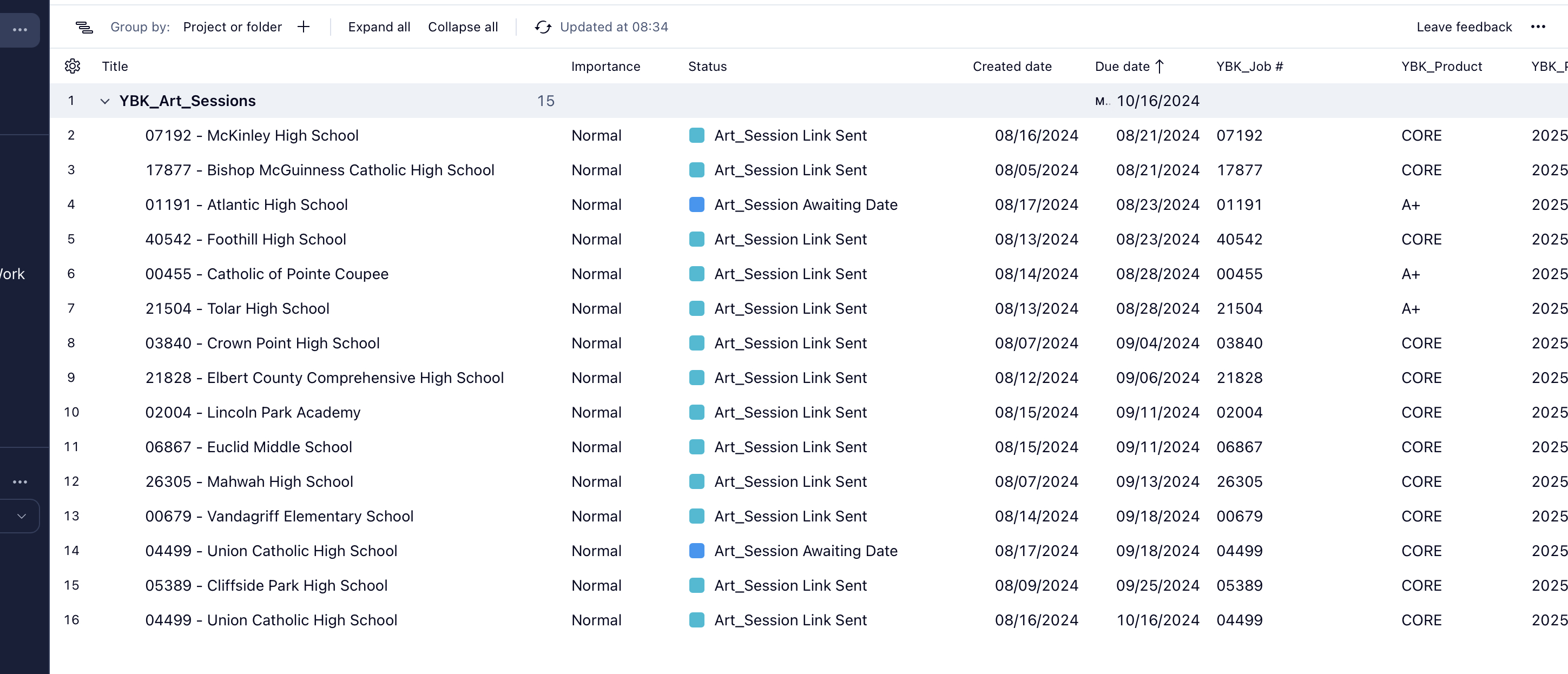The height and width of the screenshot is (674, 1568).
Task: Sort by the Status column header
Action: pyautogui.click(x=707, y=67)
